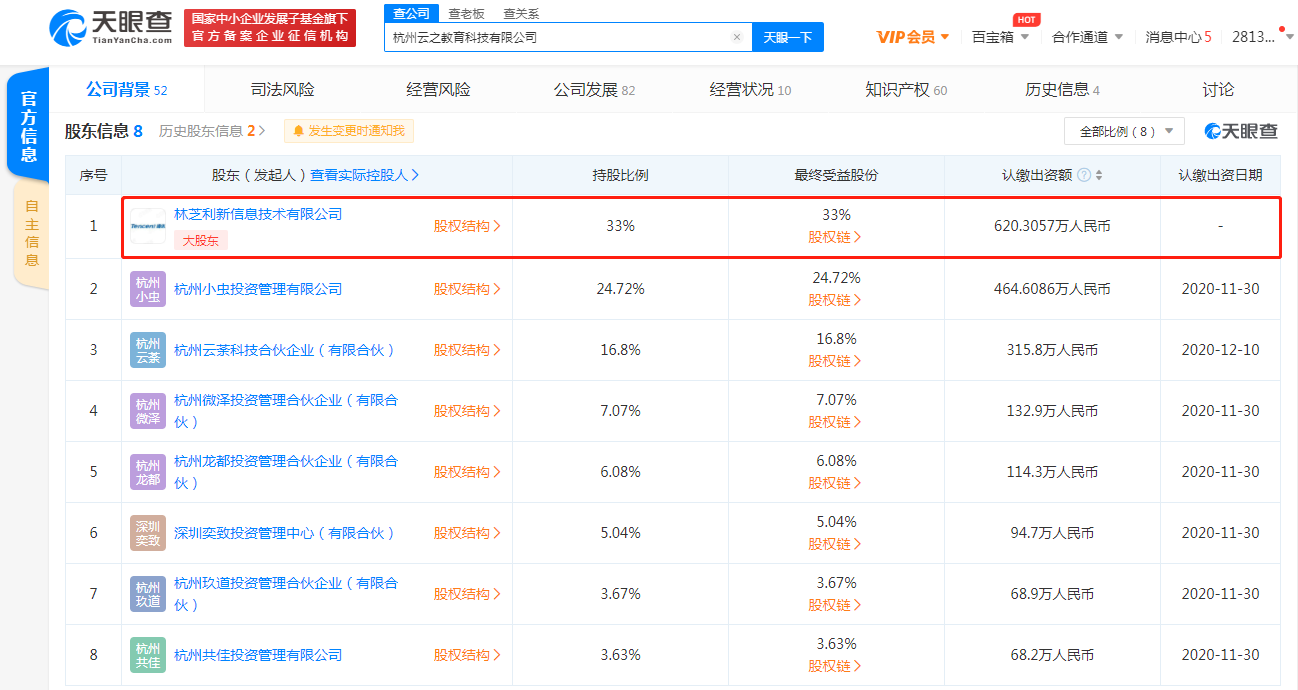
Task: Open the 讨论 tab
Action: click(x=1218, y=90)
